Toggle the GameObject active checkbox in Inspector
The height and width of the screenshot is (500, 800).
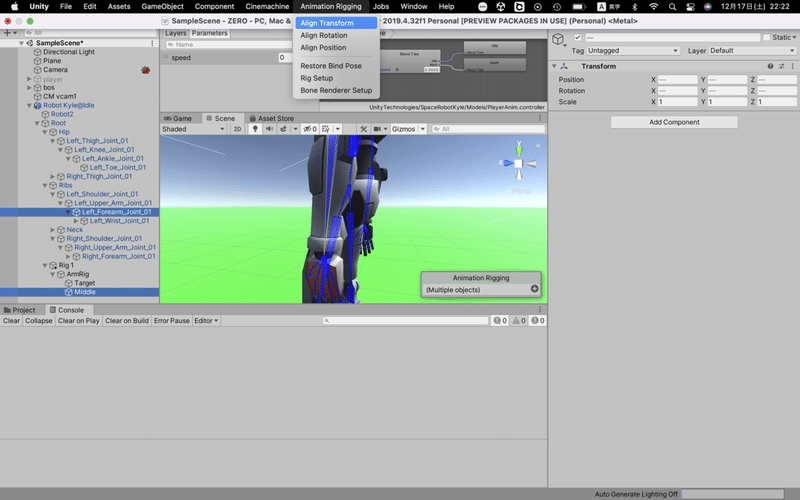(x=578, y=37)
